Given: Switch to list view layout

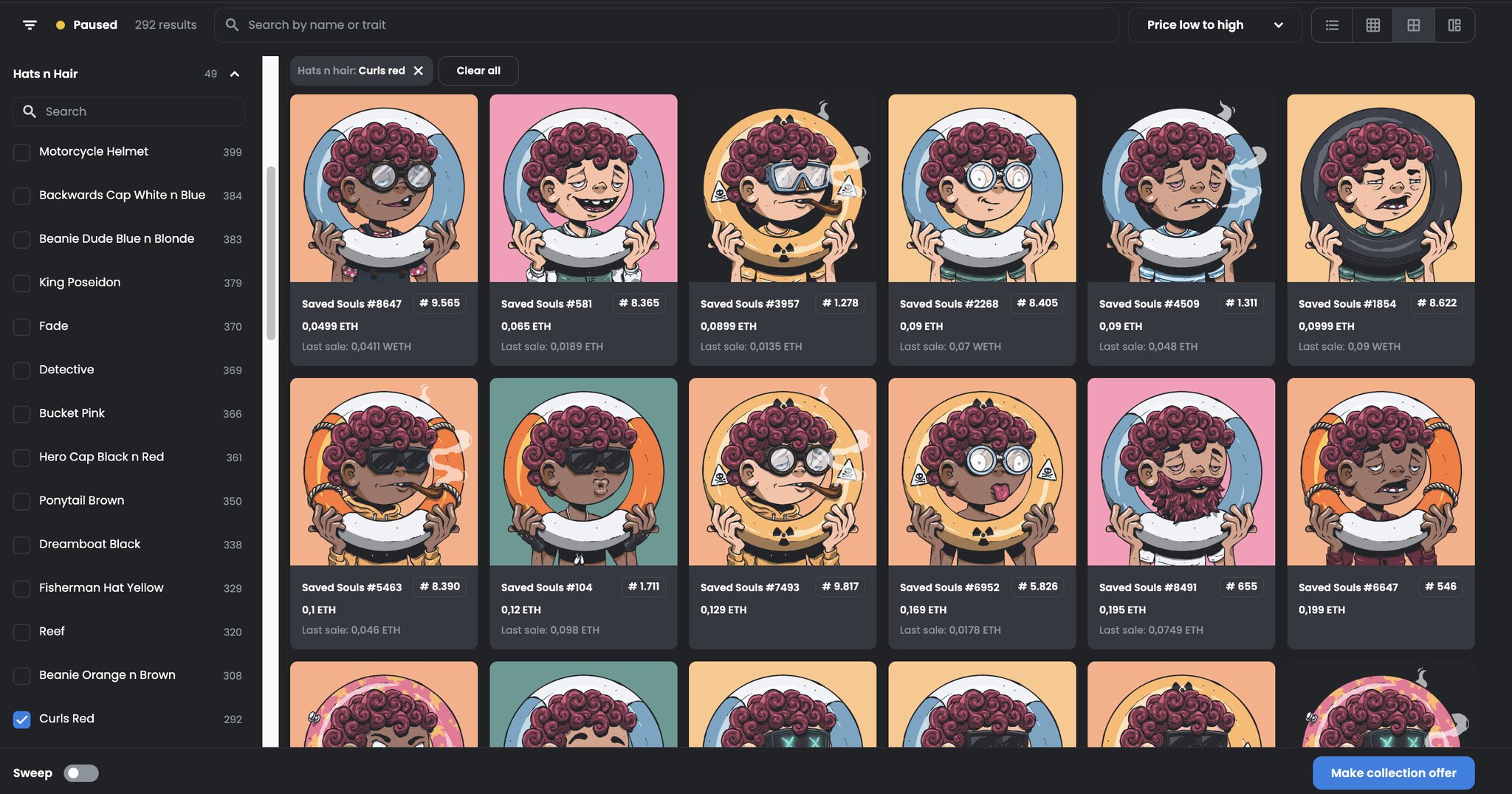Looking at the screenshot, I should (x=1332, y=25).
